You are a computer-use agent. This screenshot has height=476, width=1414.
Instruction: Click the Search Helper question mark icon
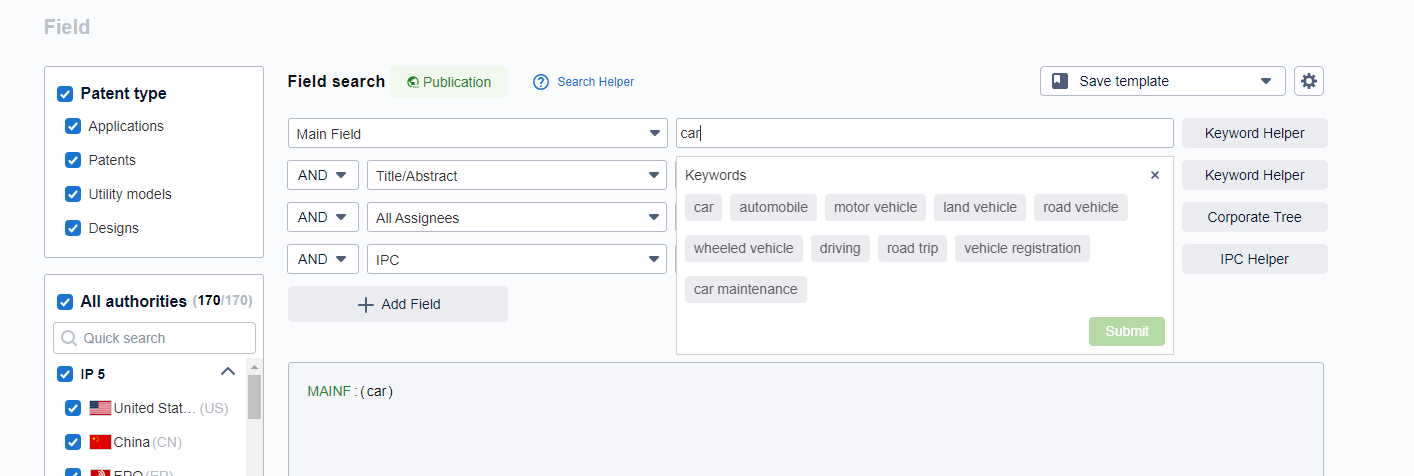541,82
